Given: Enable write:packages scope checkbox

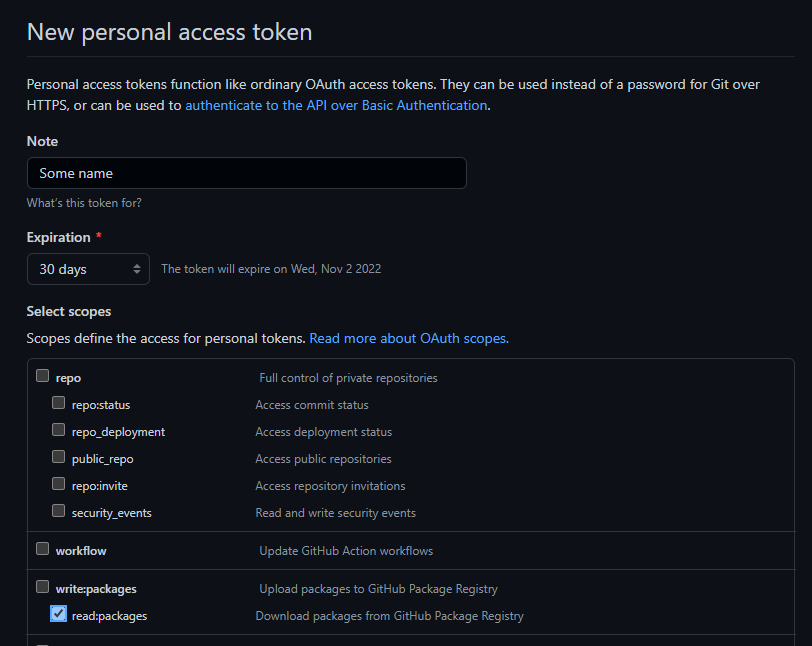Looking at the screenshot, I should tap(42, 586).
